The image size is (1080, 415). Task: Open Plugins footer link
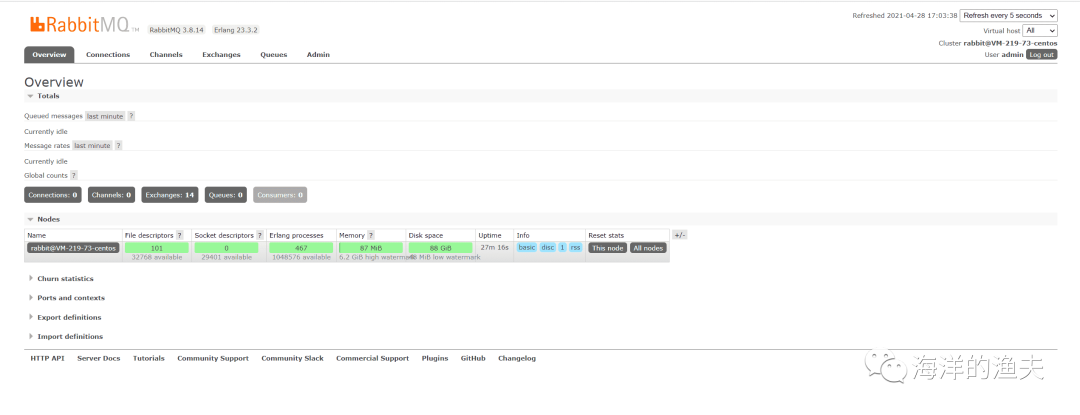tap(435, 359)
